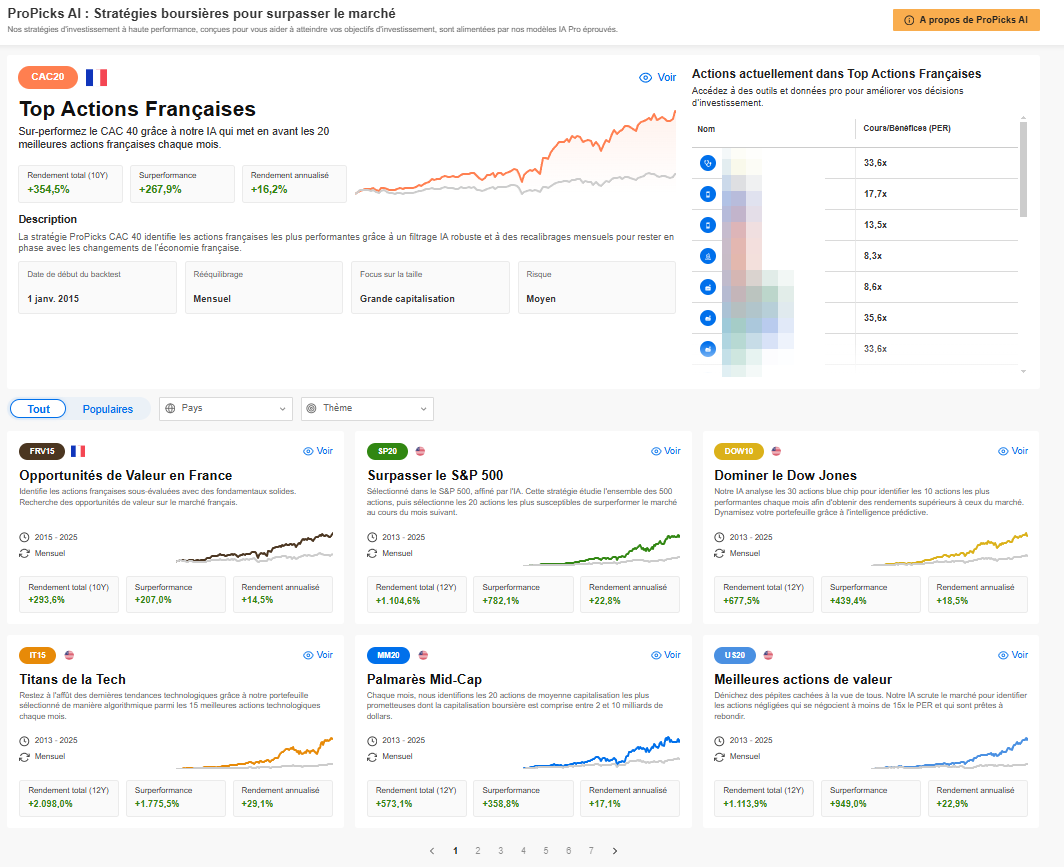The height and width of the screenshot is (867, 1064).
Task: Click the US flag beside the US20 badge
Action: click(x=768, y=655)
